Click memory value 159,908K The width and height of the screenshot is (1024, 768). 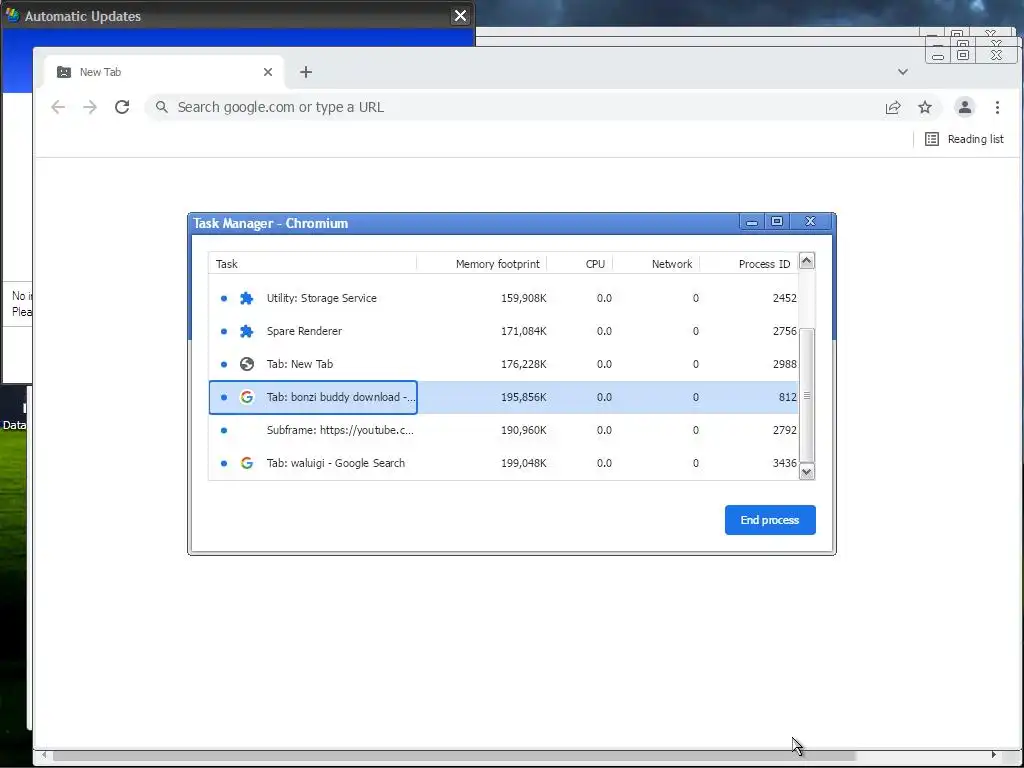pos(523,298)
